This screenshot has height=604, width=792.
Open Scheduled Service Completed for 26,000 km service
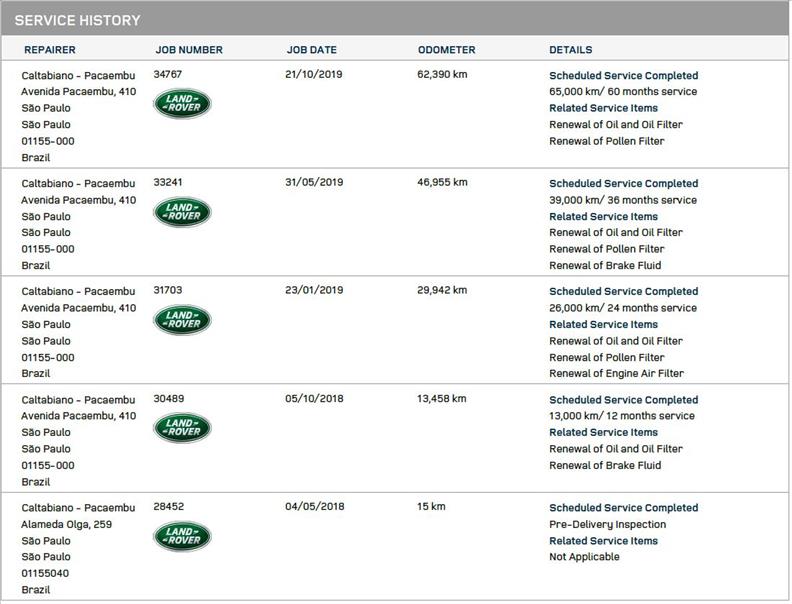pyautogui.click(x=623, y=292)
